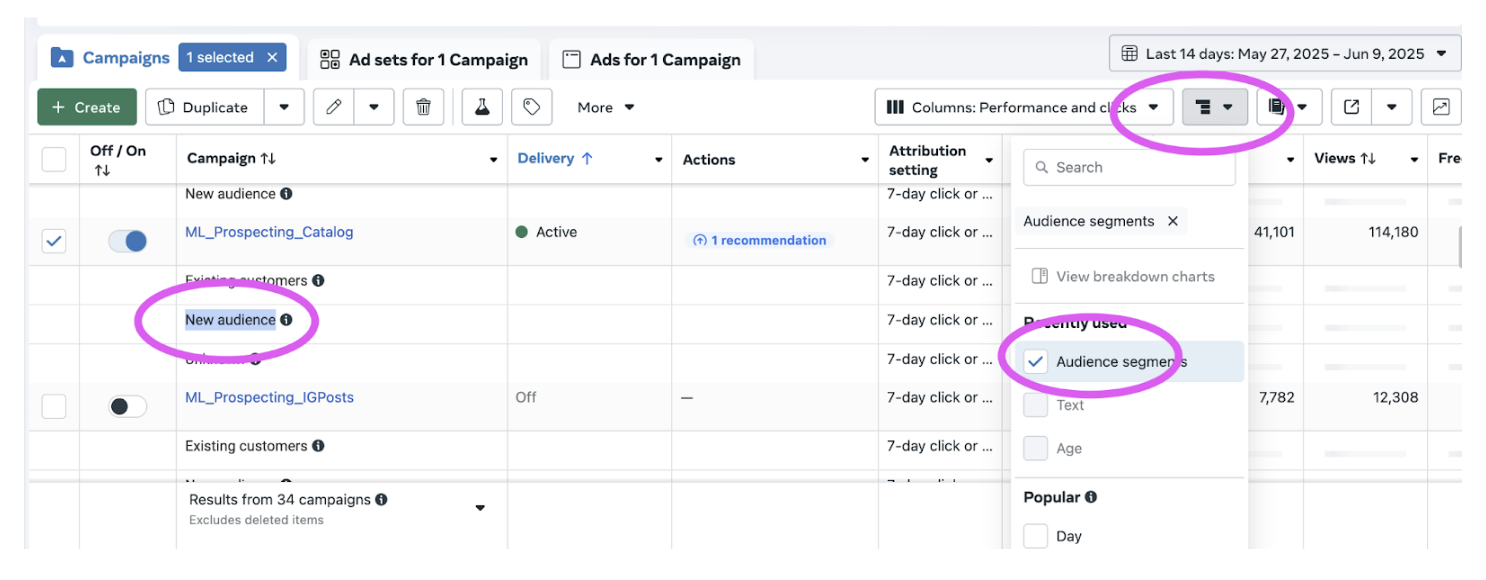Click the info icon beside Popular
This screenshot has width=1486, height=580.
pyautogui.click(x=1091, y=497)
